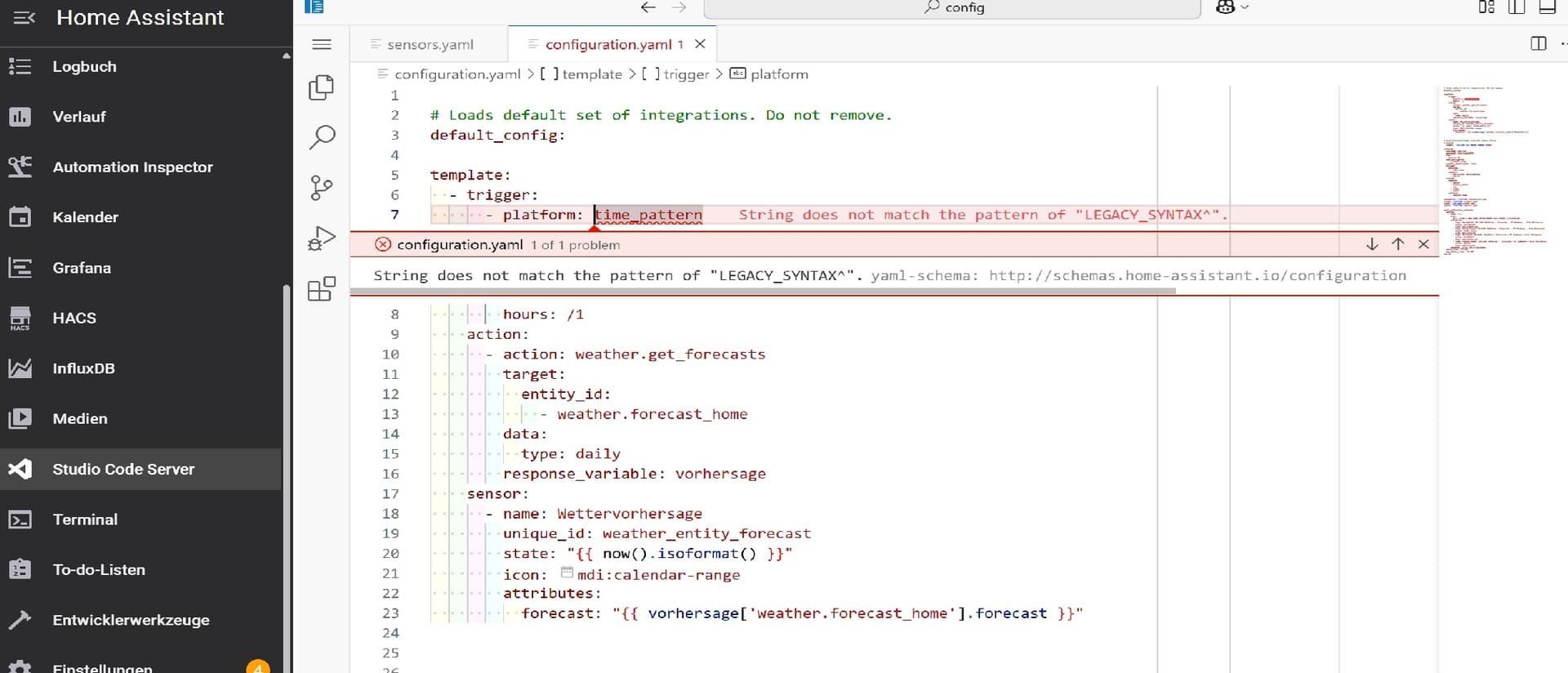The image size is (1568, 673).
Task: Split the editor to the right
Action: point(1539,44)
